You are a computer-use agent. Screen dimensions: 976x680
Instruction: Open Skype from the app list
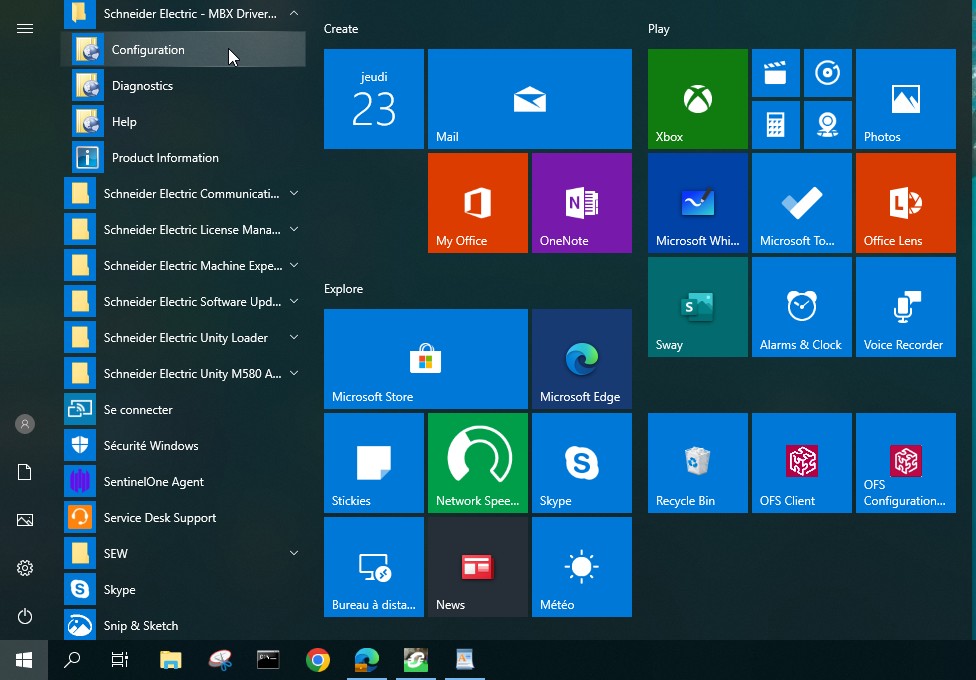[x=184, y=590]
